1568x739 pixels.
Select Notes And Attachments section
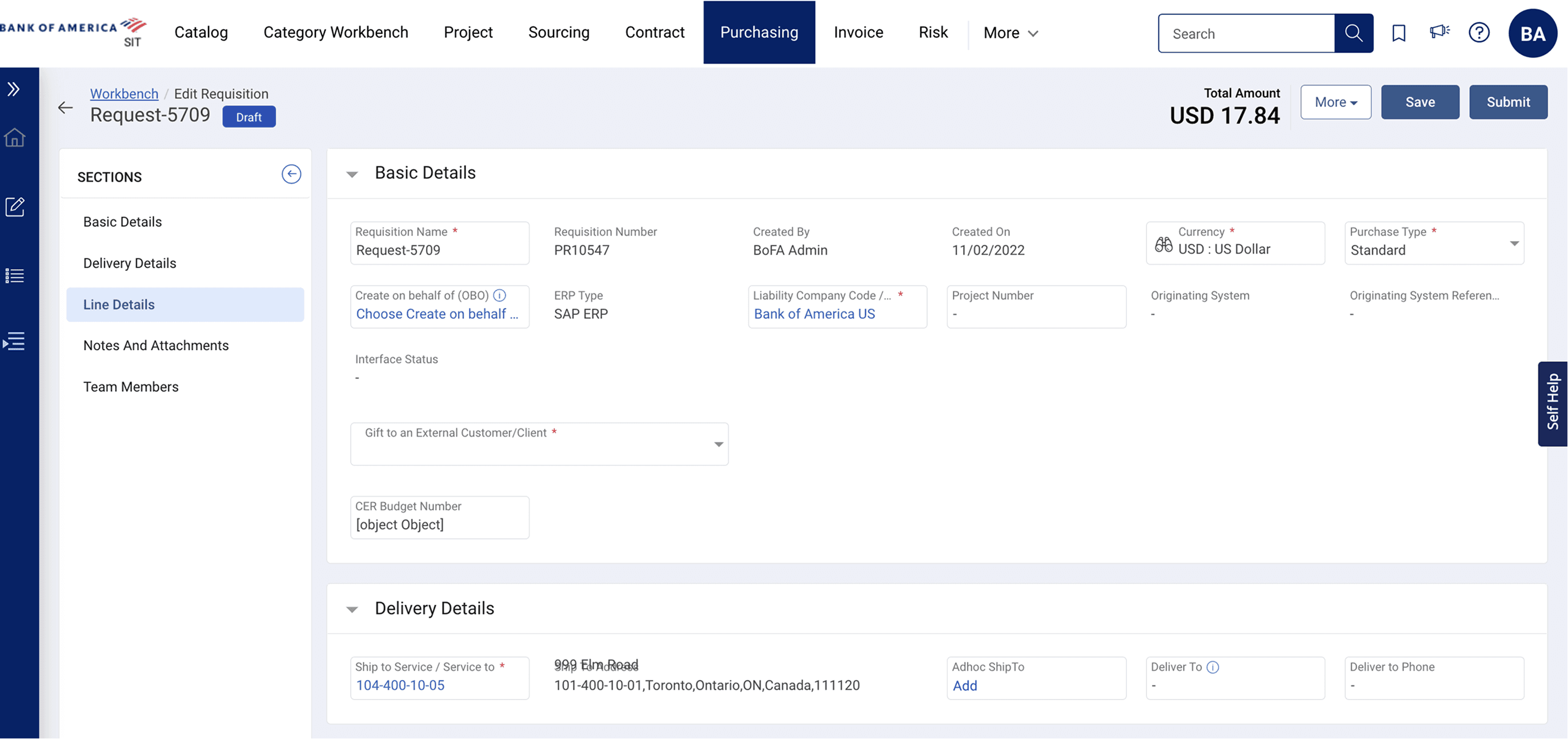(x=156, y=345)
